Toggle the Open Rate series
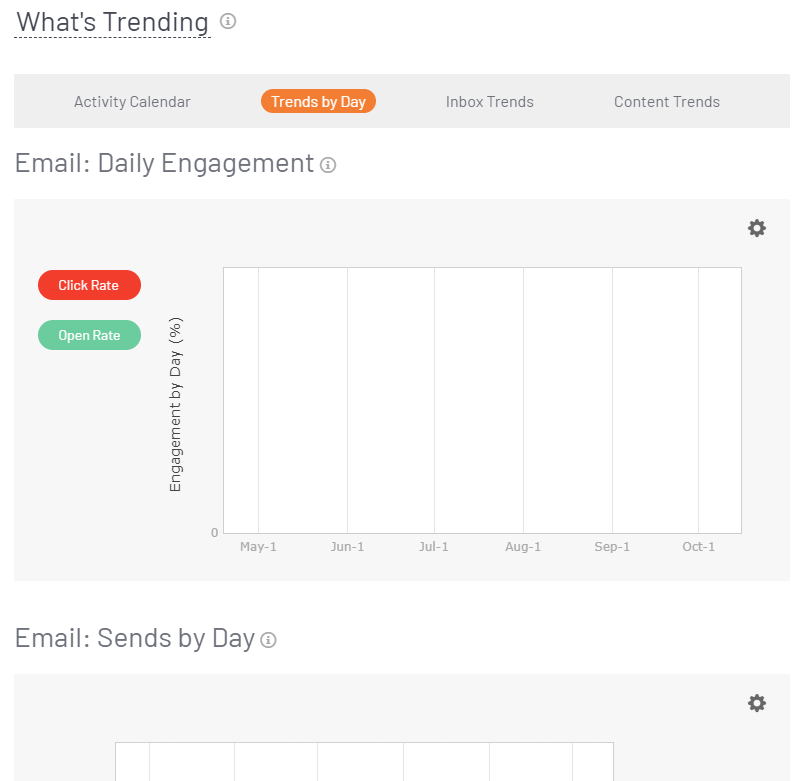 tap(89, 335)
